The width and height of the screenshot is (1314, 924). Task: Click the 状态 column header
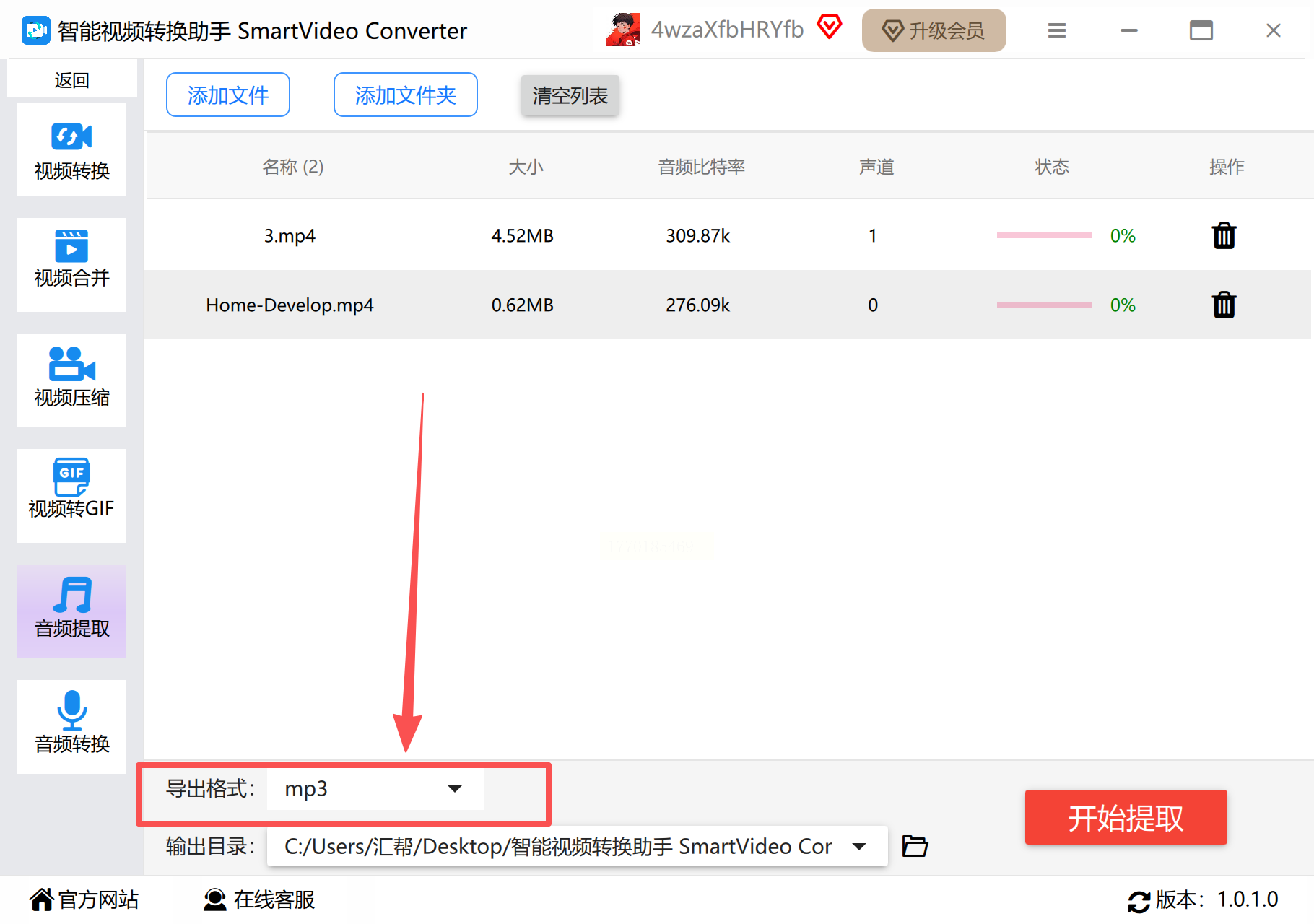click(1052, 167)
